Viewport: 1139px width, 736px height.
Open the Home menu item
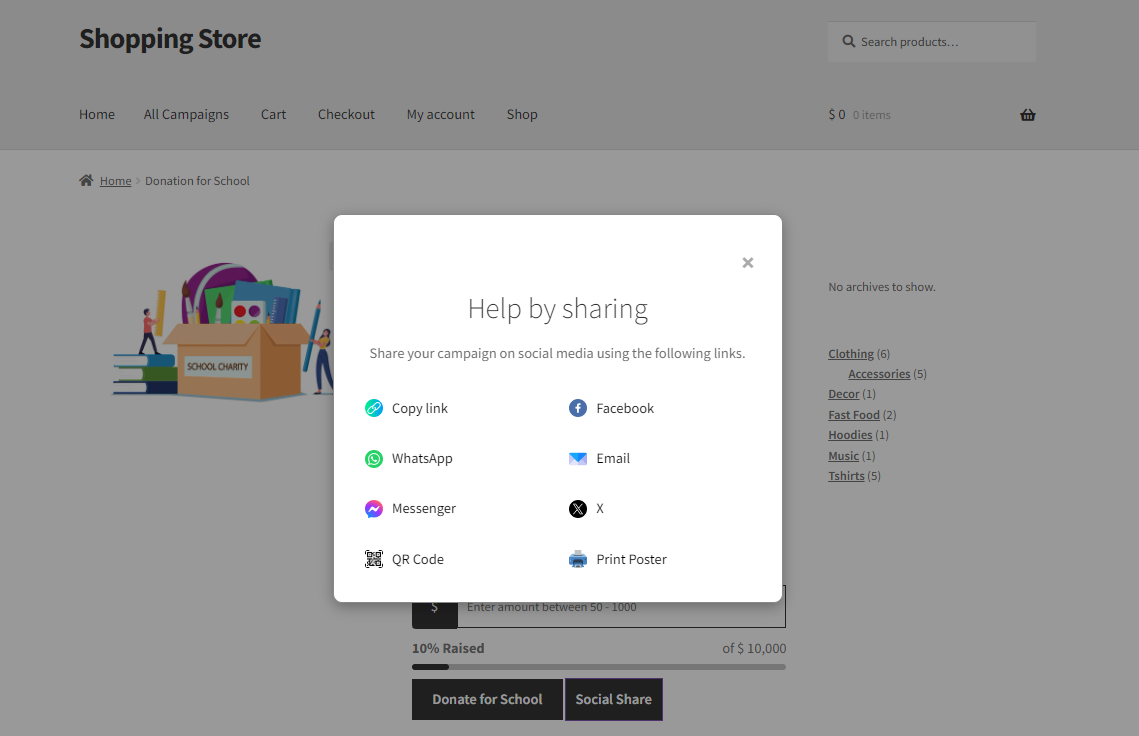coord(97,114)
